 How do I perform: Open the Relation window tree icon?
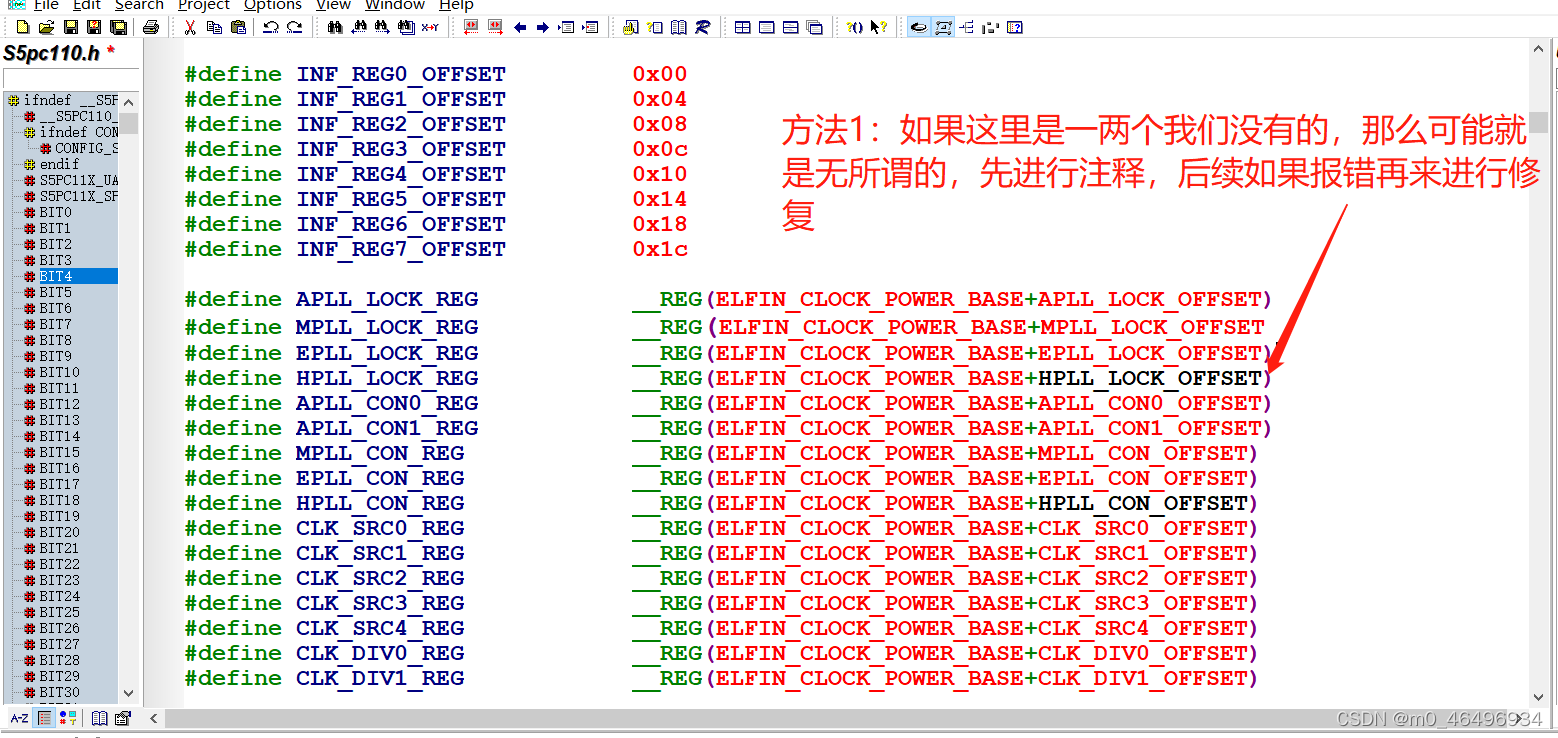pos(966,27)
